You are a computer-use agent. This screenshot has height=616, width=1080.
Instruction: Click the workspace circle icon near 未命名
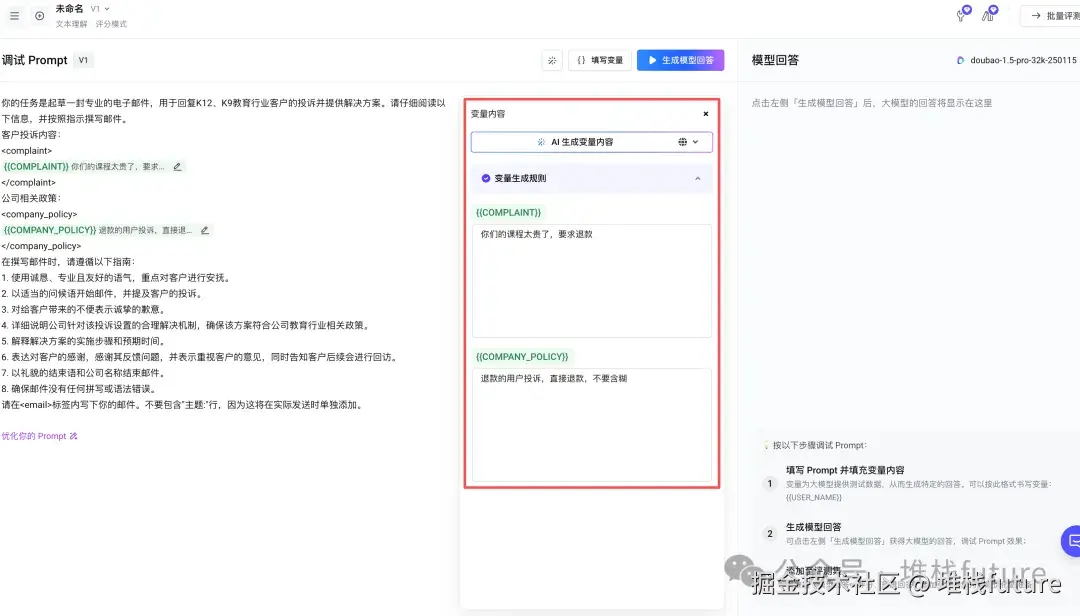pos(39,15)
